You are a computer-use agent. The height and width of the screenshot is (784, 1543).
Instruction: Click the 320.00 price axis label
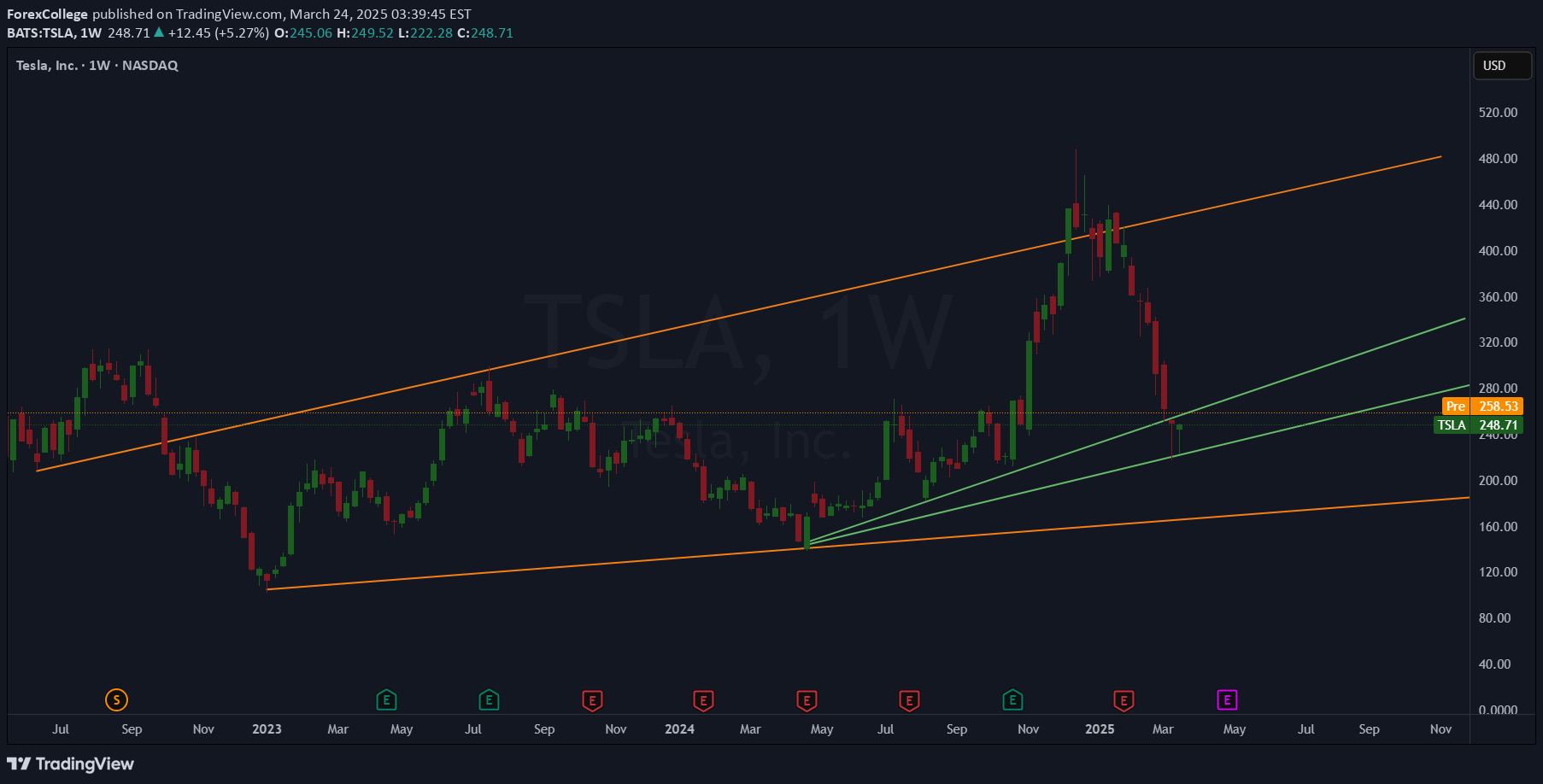(x=1499, y=342)
